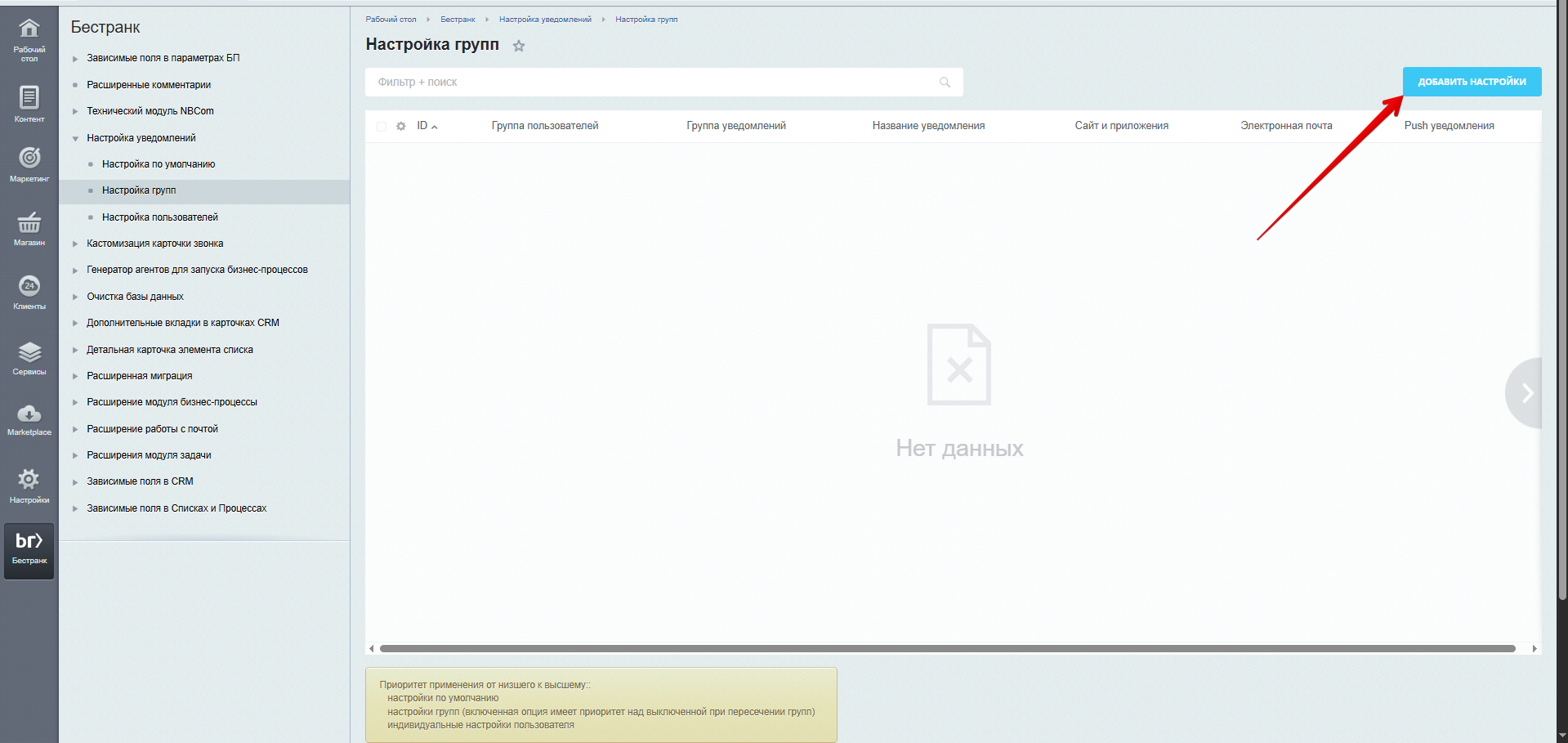The width and height of the screenshot is (1568, 743).
Task: Go to Бестранк breadcrumb link
Action: pos(458,20)
